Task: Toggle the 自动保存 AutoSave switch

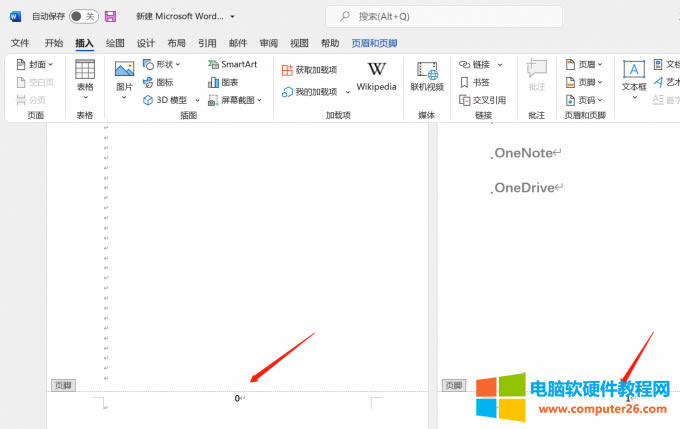Action: 83,17
